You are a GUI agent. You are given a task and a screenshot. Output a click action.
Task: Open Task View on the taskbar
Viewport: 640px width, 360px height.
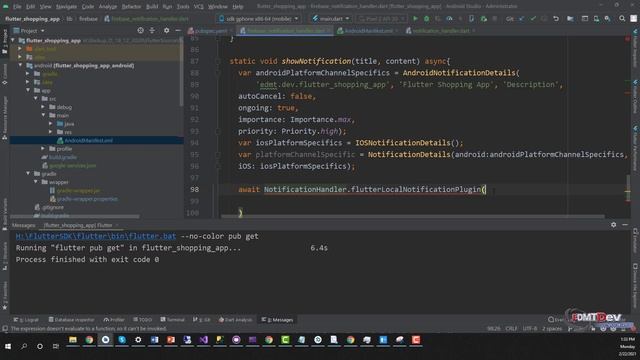56,346
